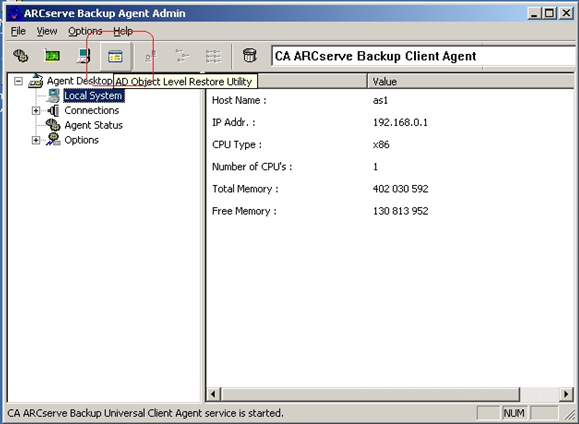The width and height of the screenshot is (579, 424).
Task: Open the Help menu
Action: pos(123,31)
